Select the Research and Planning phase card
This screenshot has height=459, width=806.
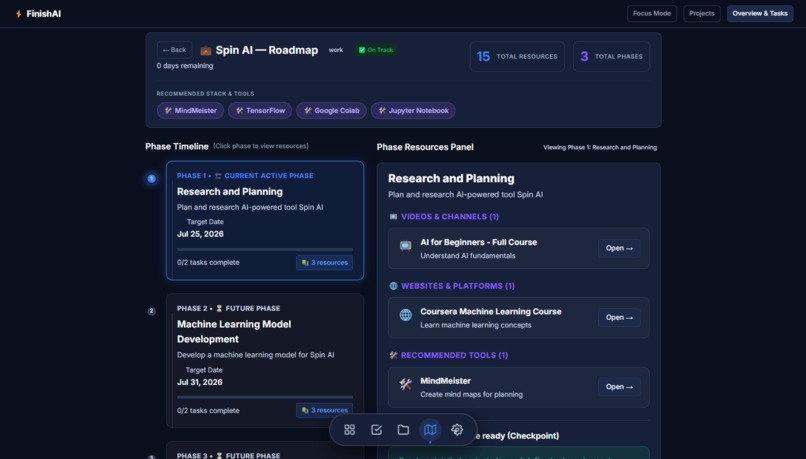[x=265, y=221]
